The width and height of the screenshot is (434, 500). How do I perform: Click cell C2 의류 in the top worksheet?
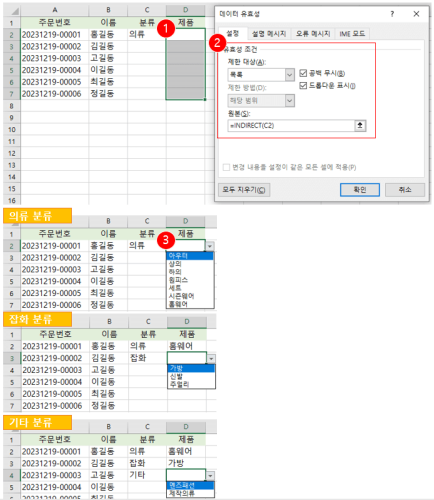click(147, 34)
